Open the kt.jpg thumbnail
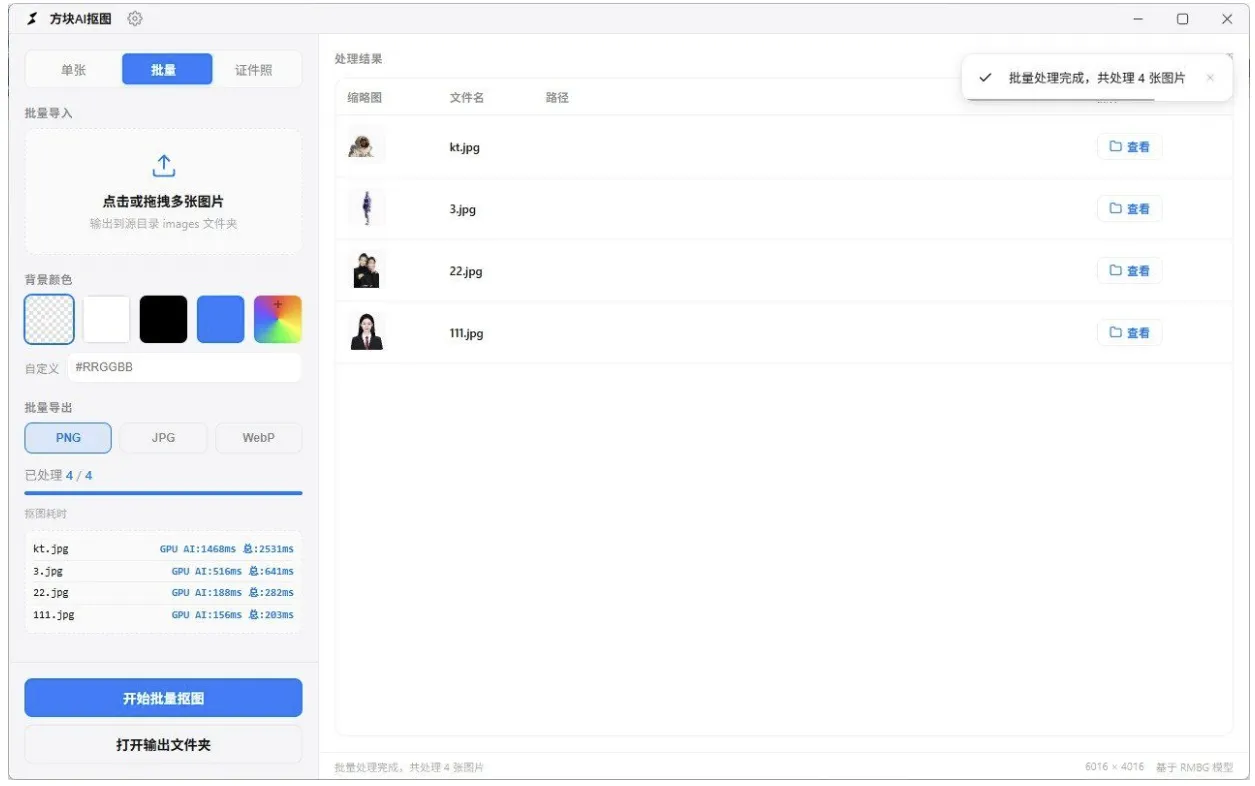Screen dimensions: 1255x786 pos(366,147)
